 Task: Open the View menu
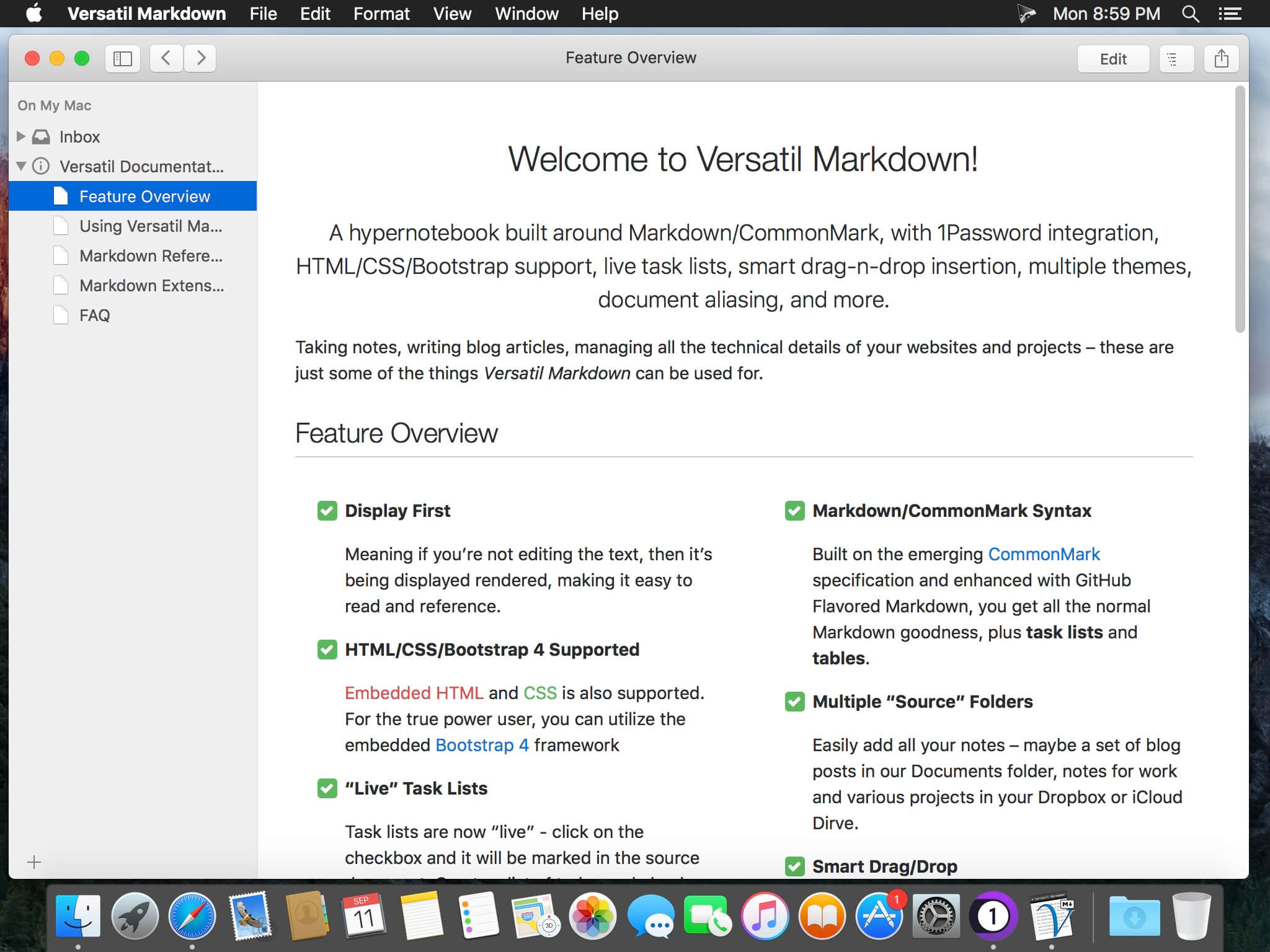452,14
